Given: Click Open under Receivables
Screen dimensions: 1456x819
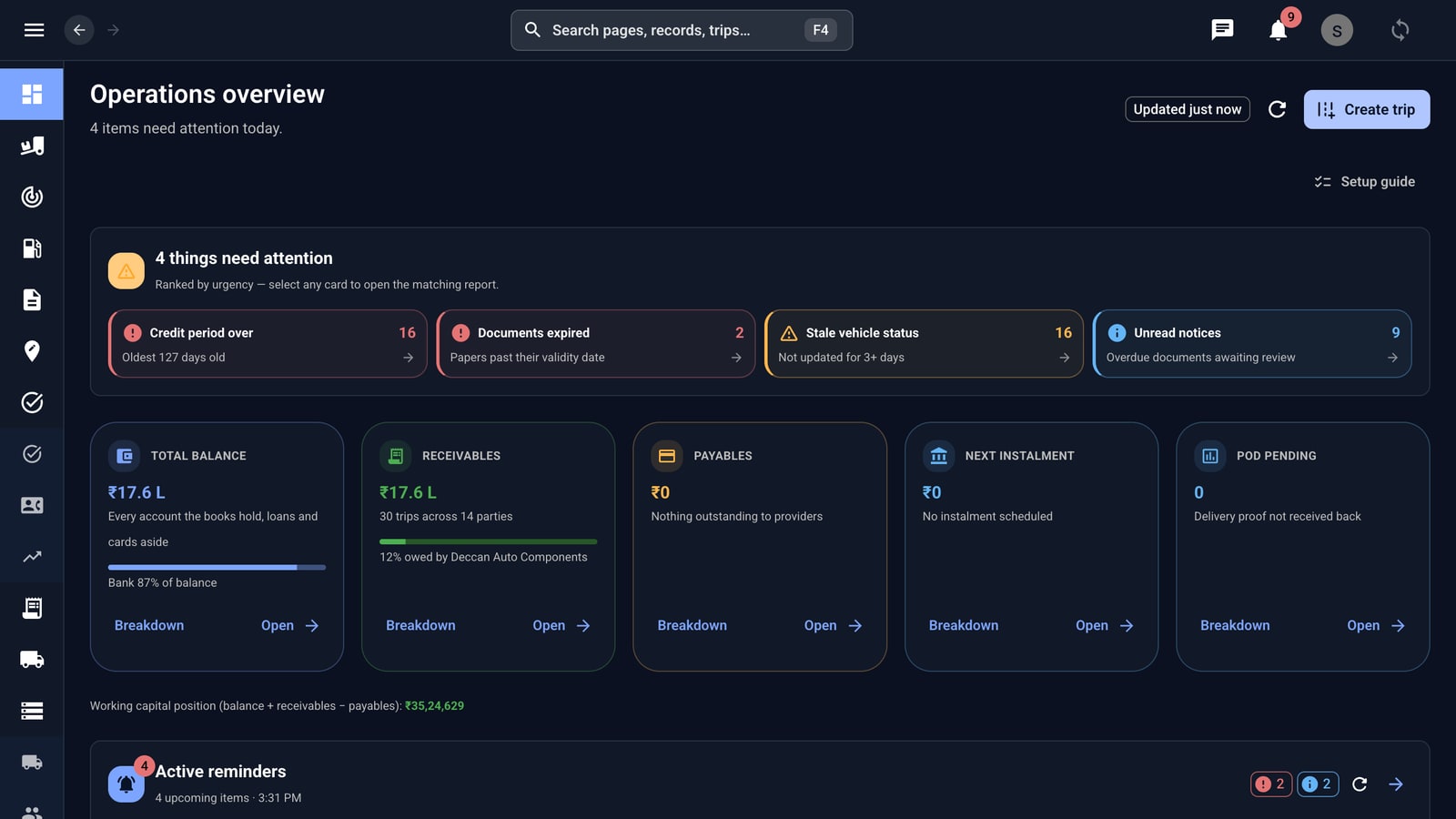Looking at the screenshot, I should point(561,625).
